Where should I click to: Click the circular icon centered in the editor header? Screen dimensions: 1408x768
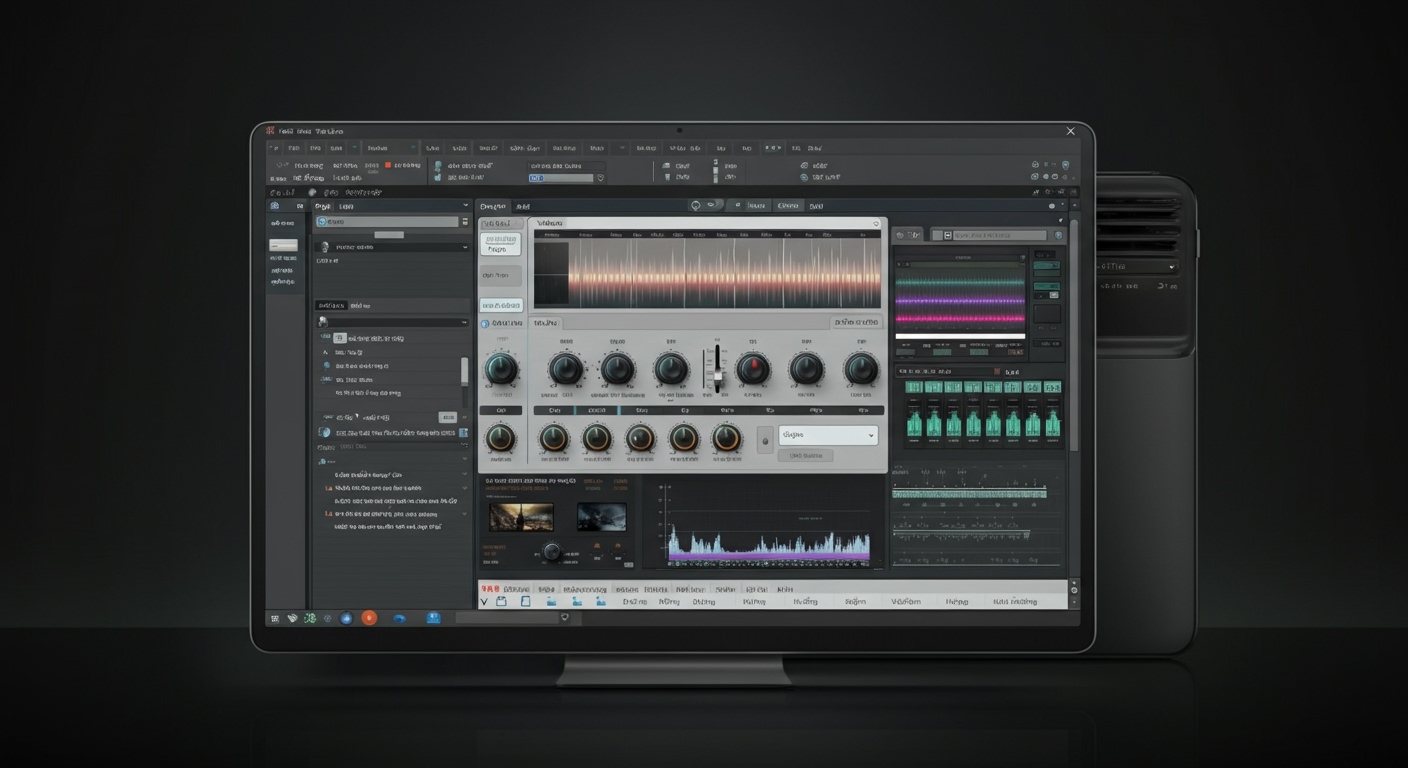coord(695,205)
